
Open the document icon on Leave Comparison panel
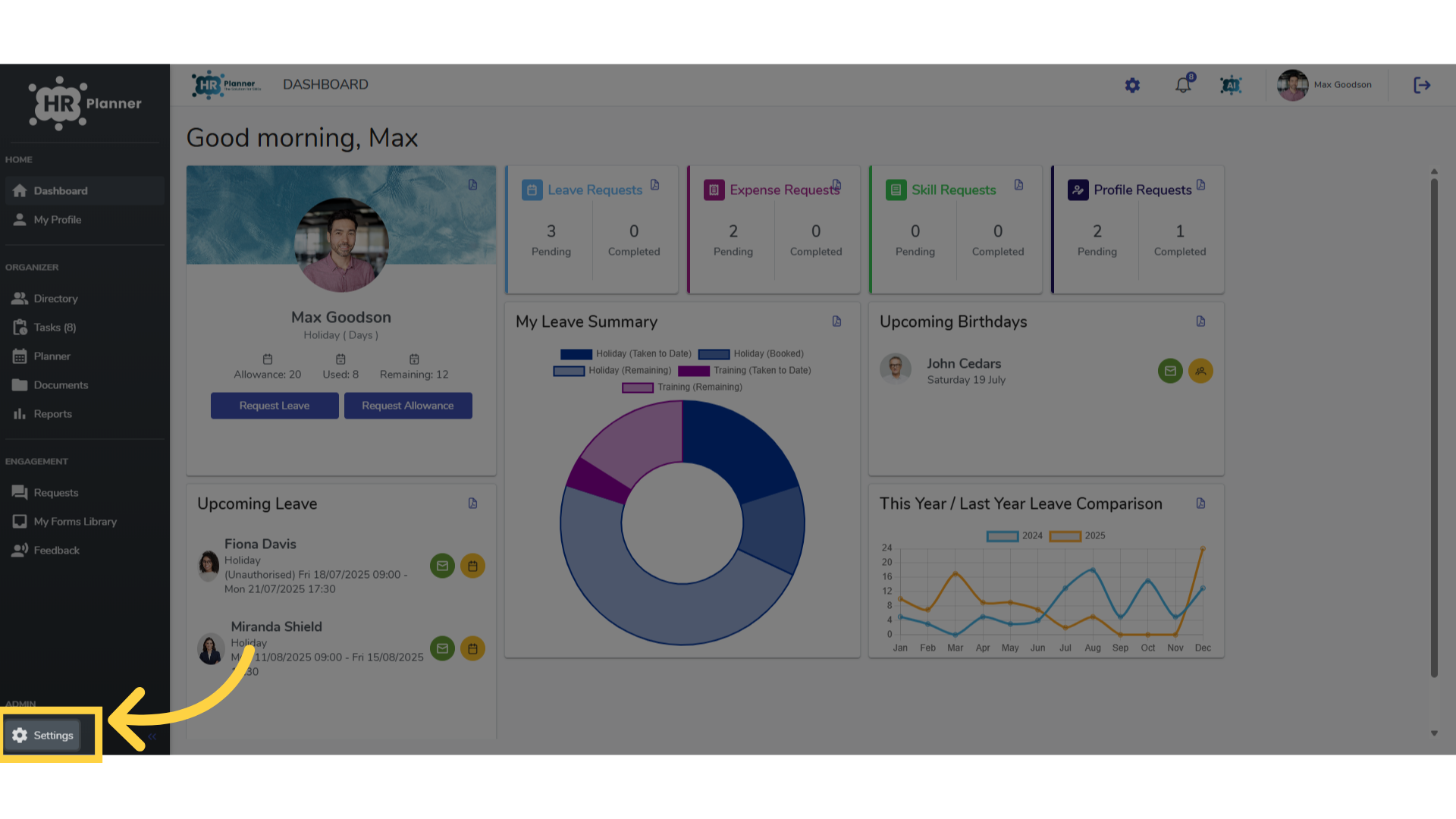[1201, 503]
